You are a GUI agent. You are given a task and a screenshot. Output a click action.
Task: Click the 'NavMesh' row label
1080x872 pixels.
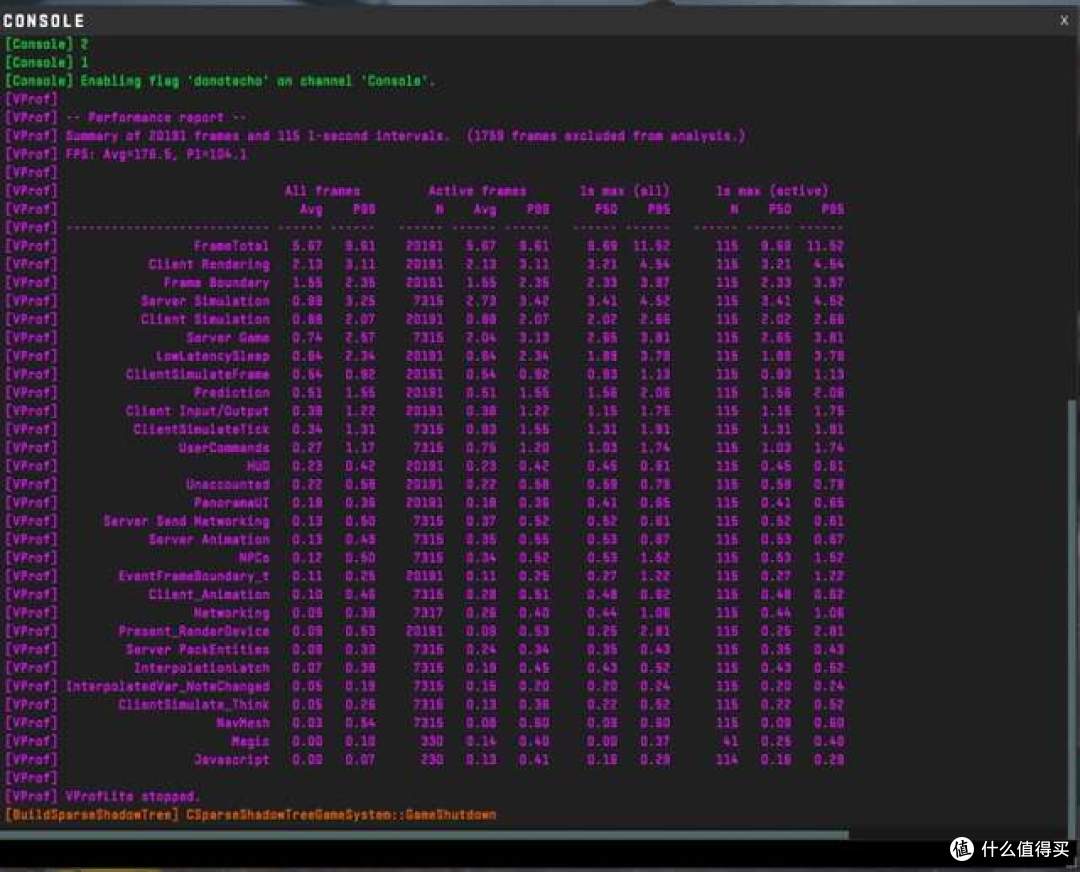[x=243, y=723]
